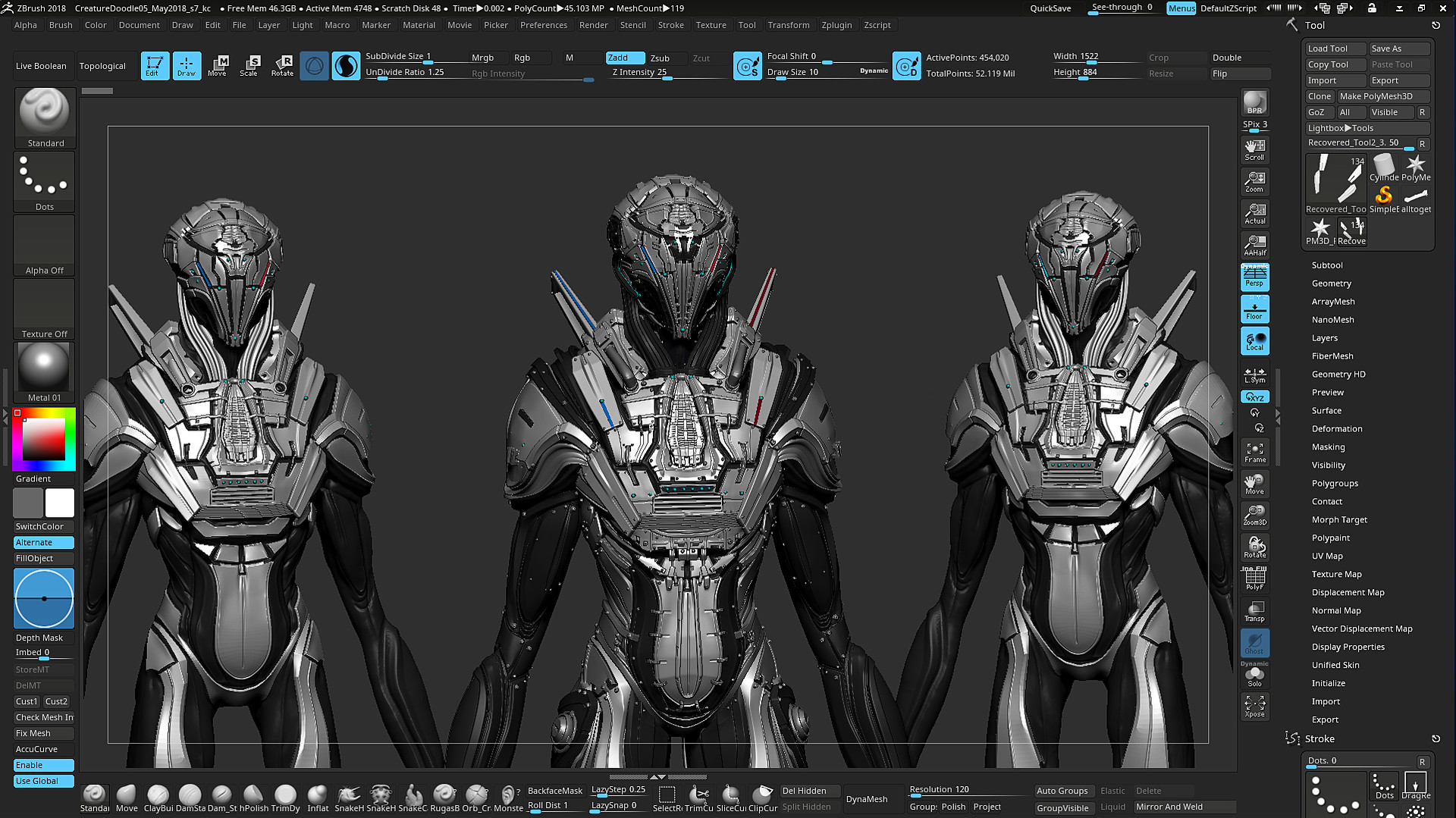Screen dimensions: 1456x818
Task: Expand the Morph Target section
Action: pyautogui.click(x=1339, y=520)
